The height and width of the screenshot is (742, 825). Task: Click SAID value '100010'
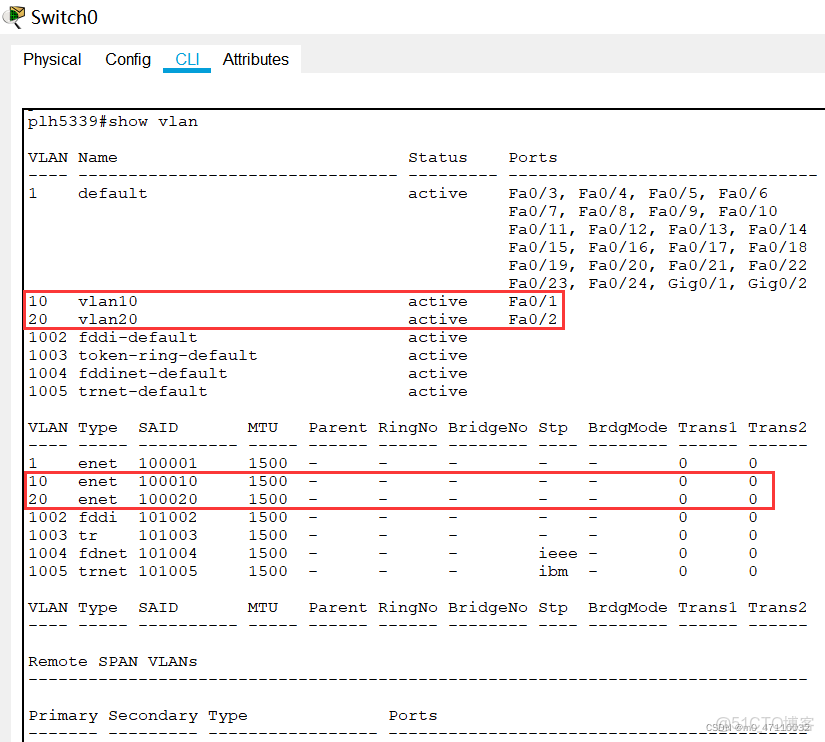(x=168, y=481)
